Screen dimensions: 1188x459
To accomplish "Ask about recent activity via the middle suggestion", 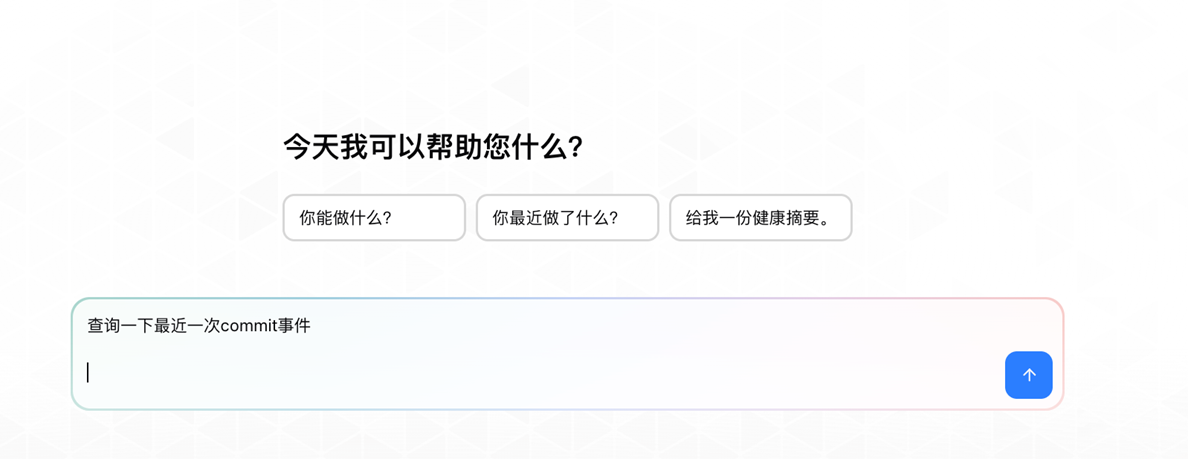I will tap(567, 217).
